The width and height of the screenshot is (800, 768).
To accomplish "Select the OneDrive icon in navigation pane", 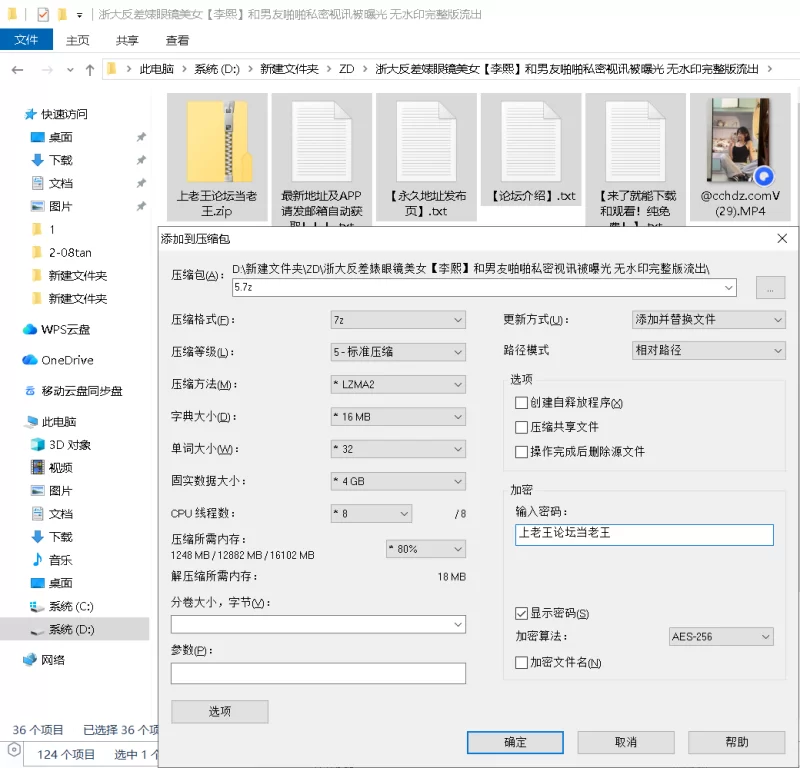I will coord(30,360).
